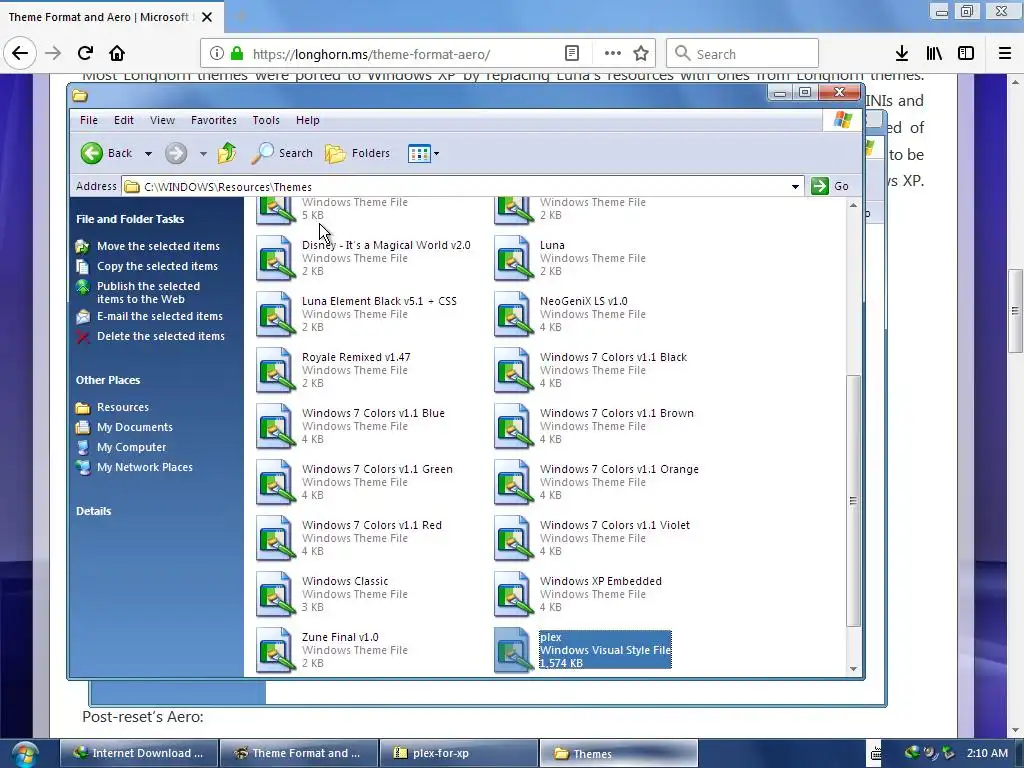Select the Windows Classic theme icon

[x=275, y=596]
